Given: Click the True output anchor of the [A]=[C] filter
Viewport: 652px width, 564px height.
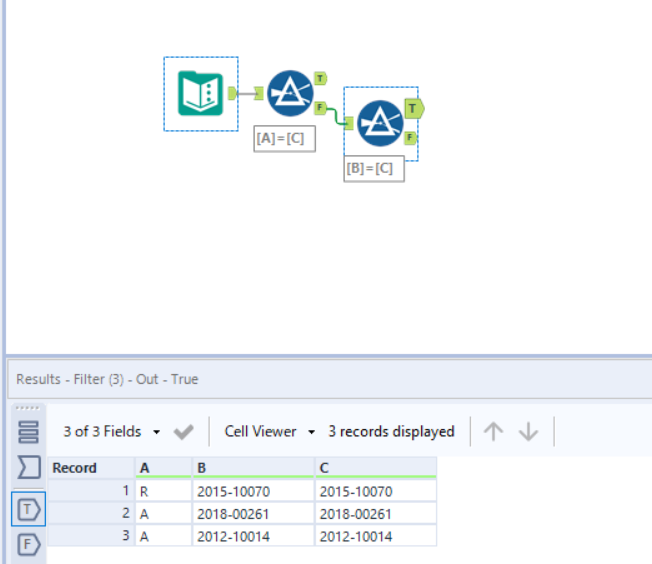Looking at the screenshot, I should tap(320, 78).
